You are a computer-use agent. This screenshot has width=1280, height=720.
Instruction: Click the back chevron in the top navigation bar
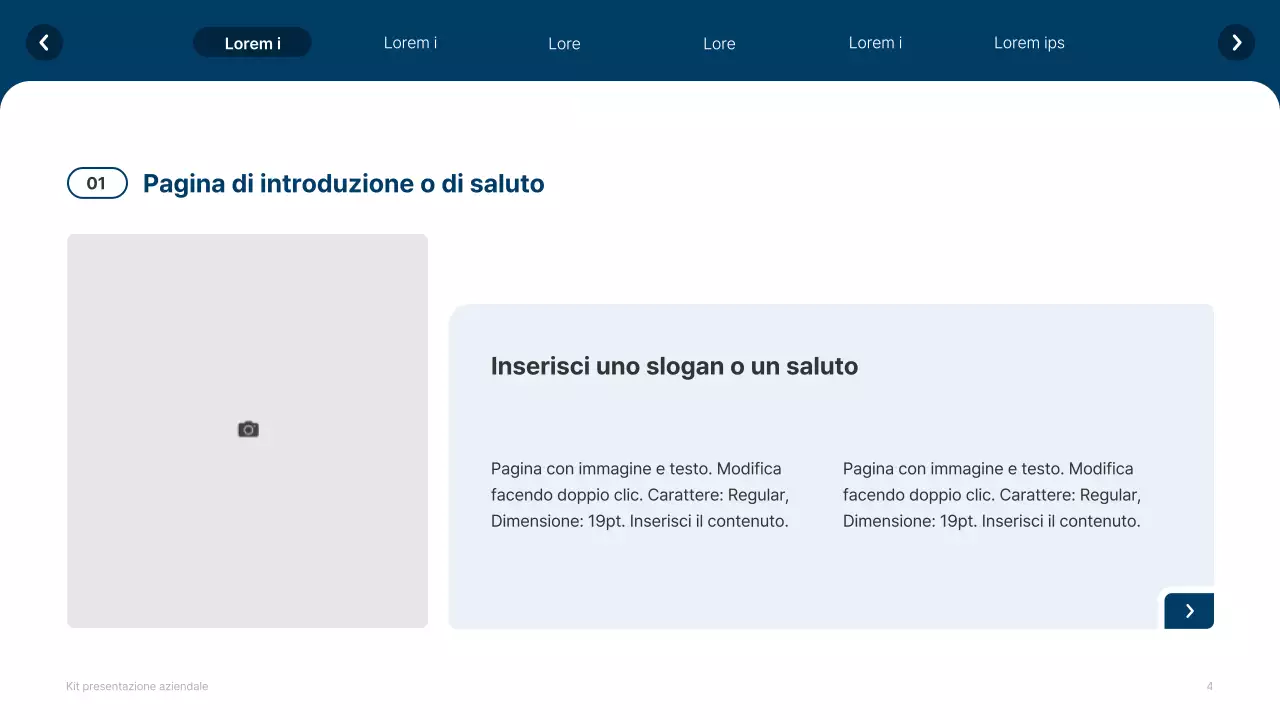[44, 42]
